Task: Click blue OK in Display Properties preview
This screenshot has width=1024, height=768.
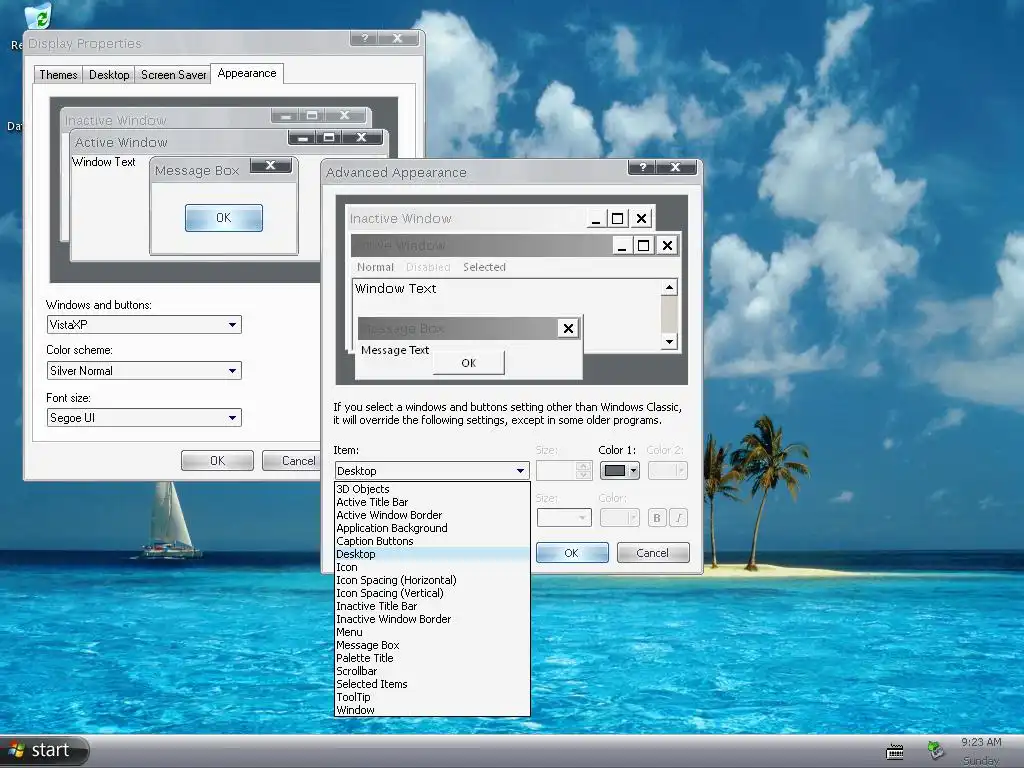Action: pyautogui.click(x=223, y=218)
